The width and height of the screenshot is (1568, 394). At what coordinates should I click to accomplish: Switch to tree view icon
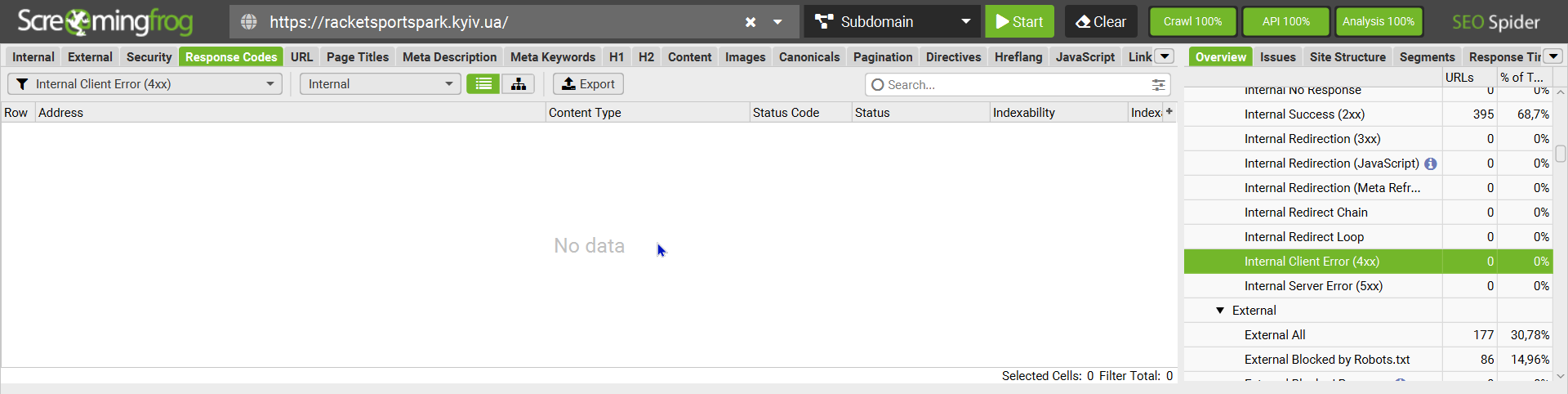click(x=518, y=84)
